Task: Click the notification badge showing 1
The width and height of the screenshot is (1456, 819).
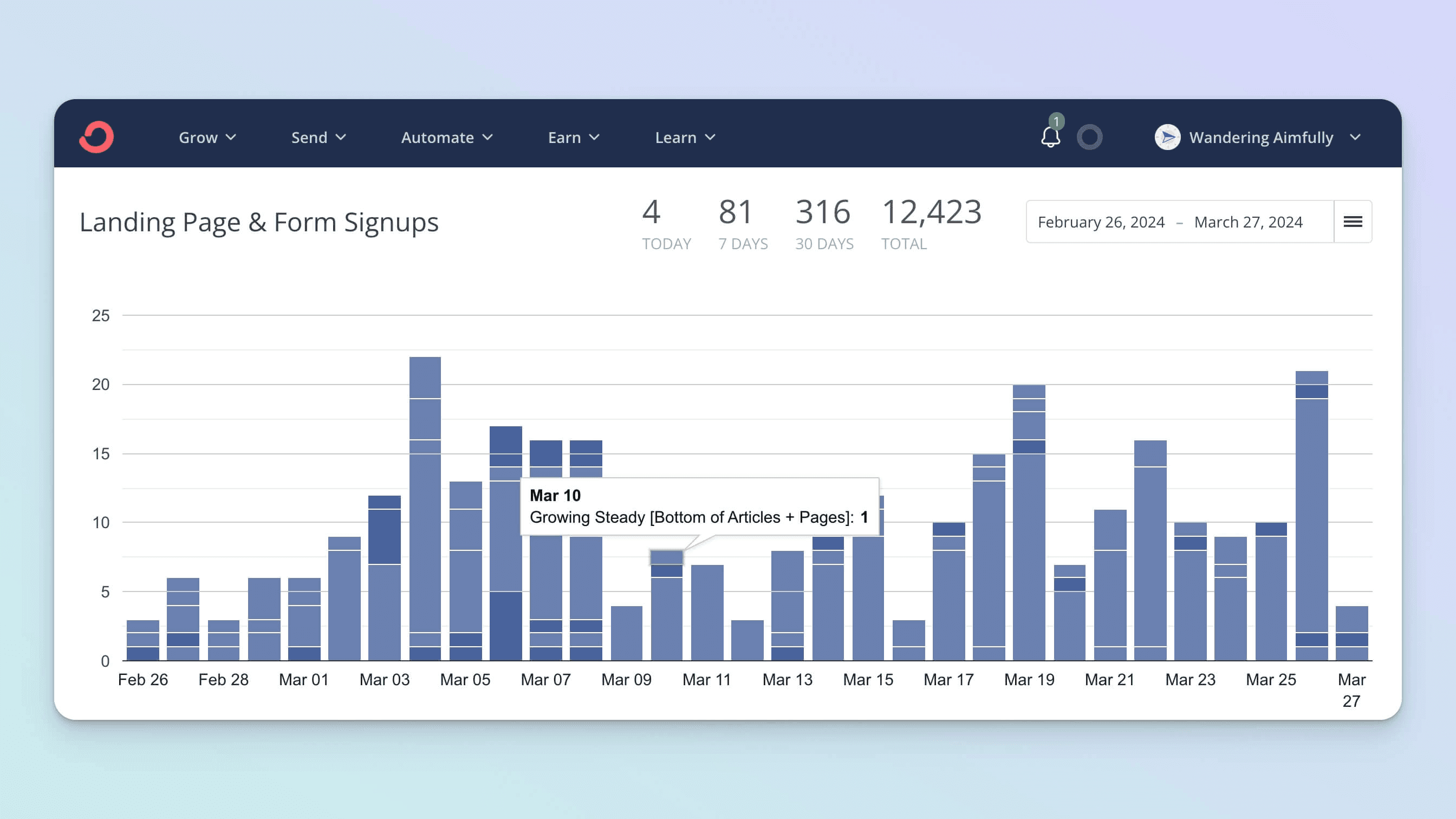Action: click(x=1056, y=121)
